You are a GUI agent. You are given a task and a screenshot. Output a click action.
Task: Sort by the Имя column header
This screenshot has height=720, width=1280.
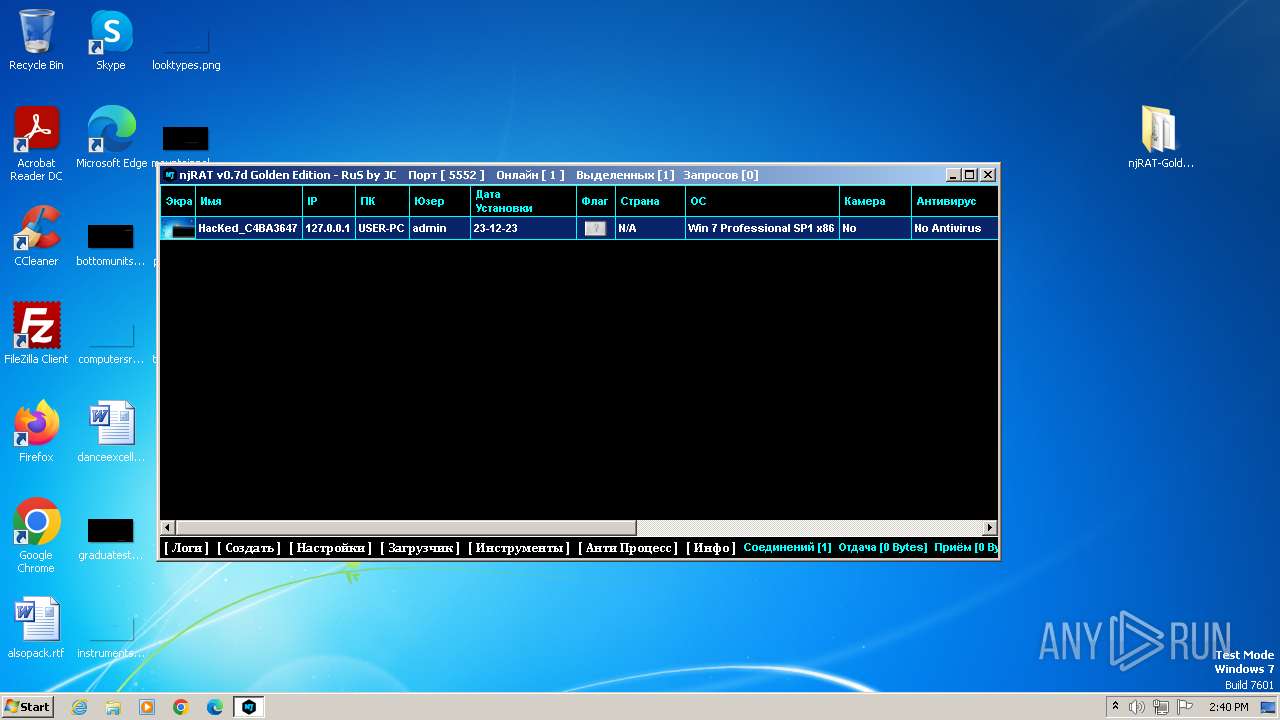click(249, 201)
